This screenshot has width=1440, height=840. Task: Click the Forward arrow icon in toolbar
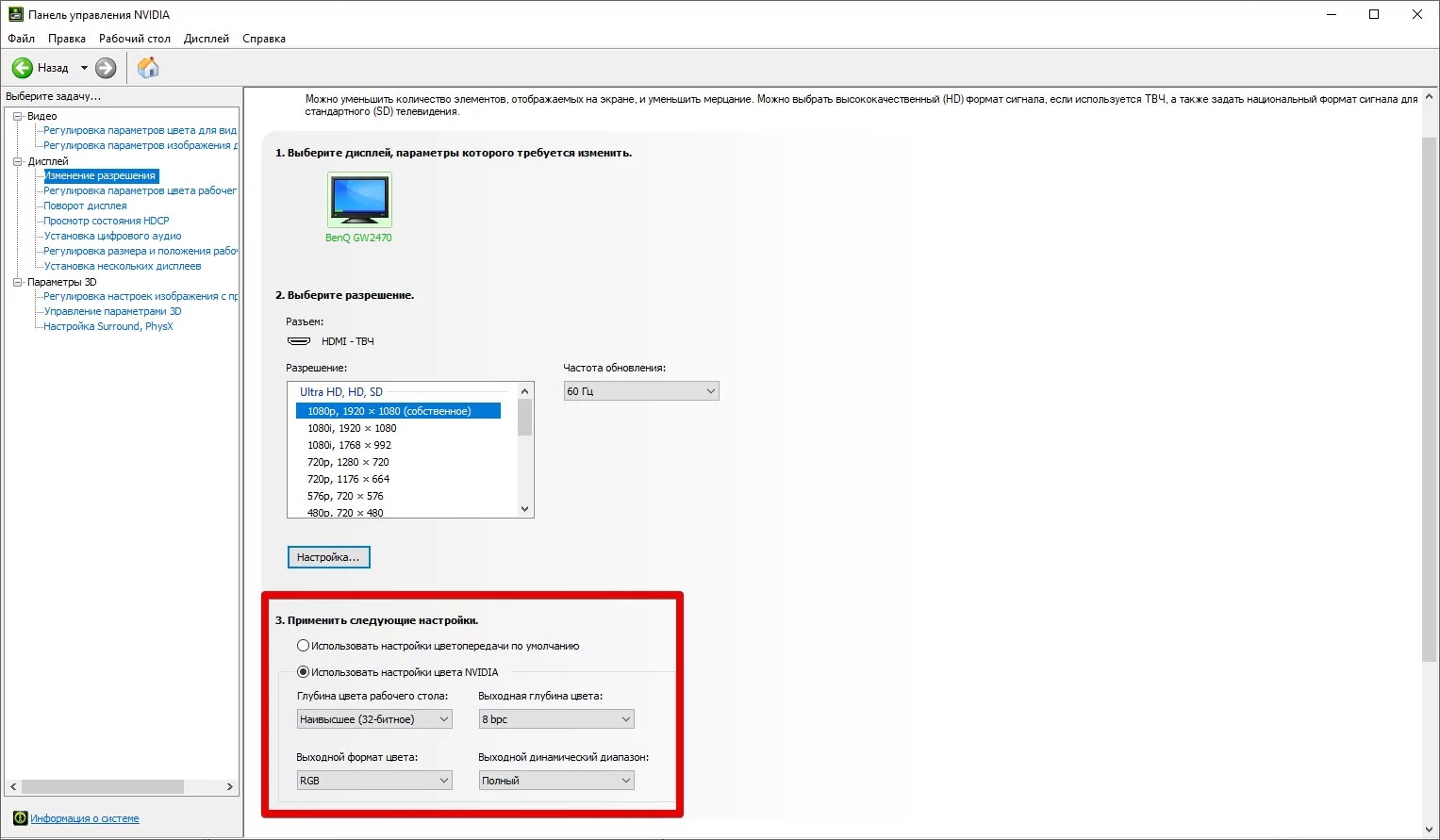(106, 68)
